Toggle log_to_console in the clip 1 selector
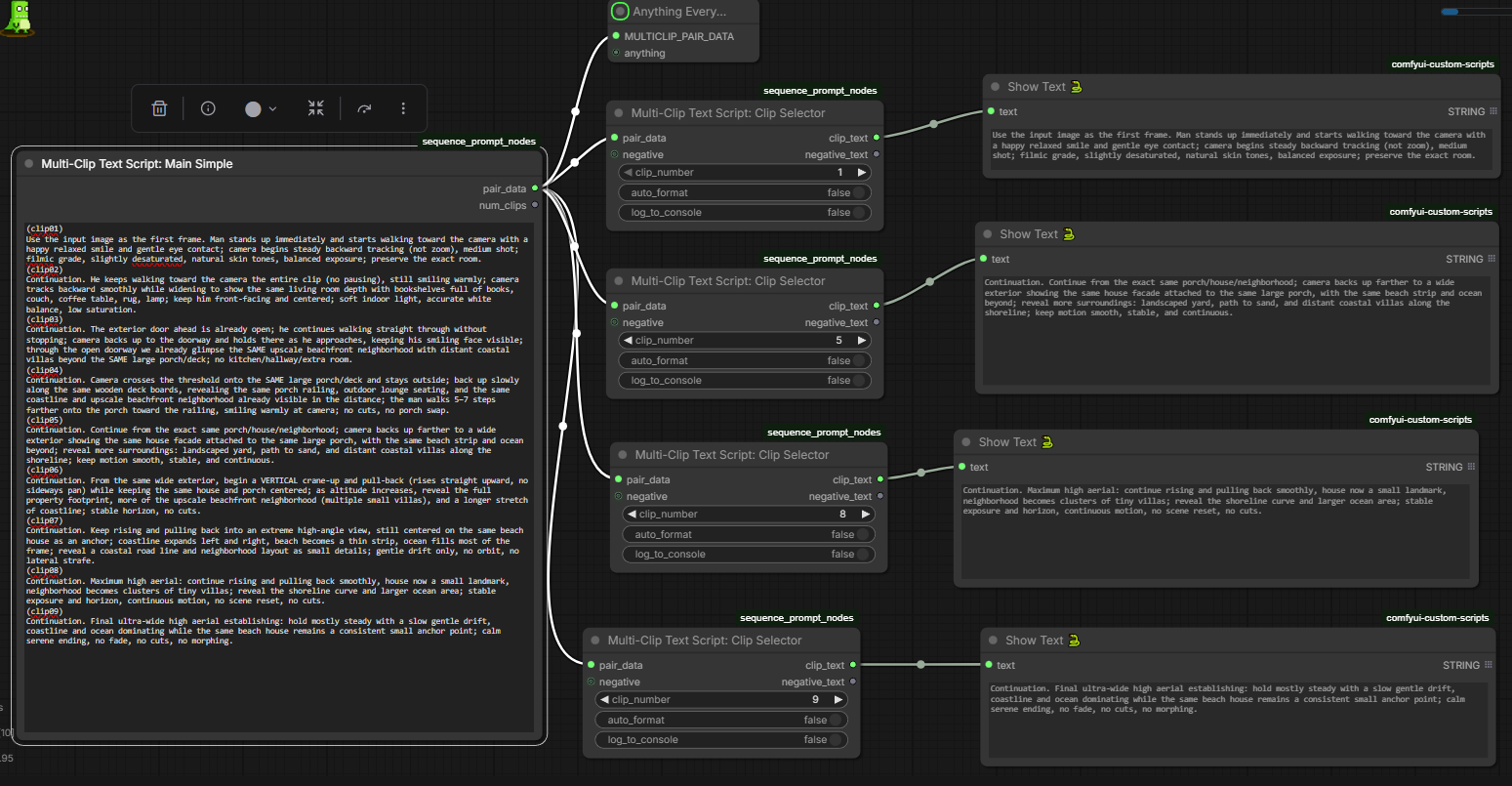The image size is (1512, 786). point(744,213)
